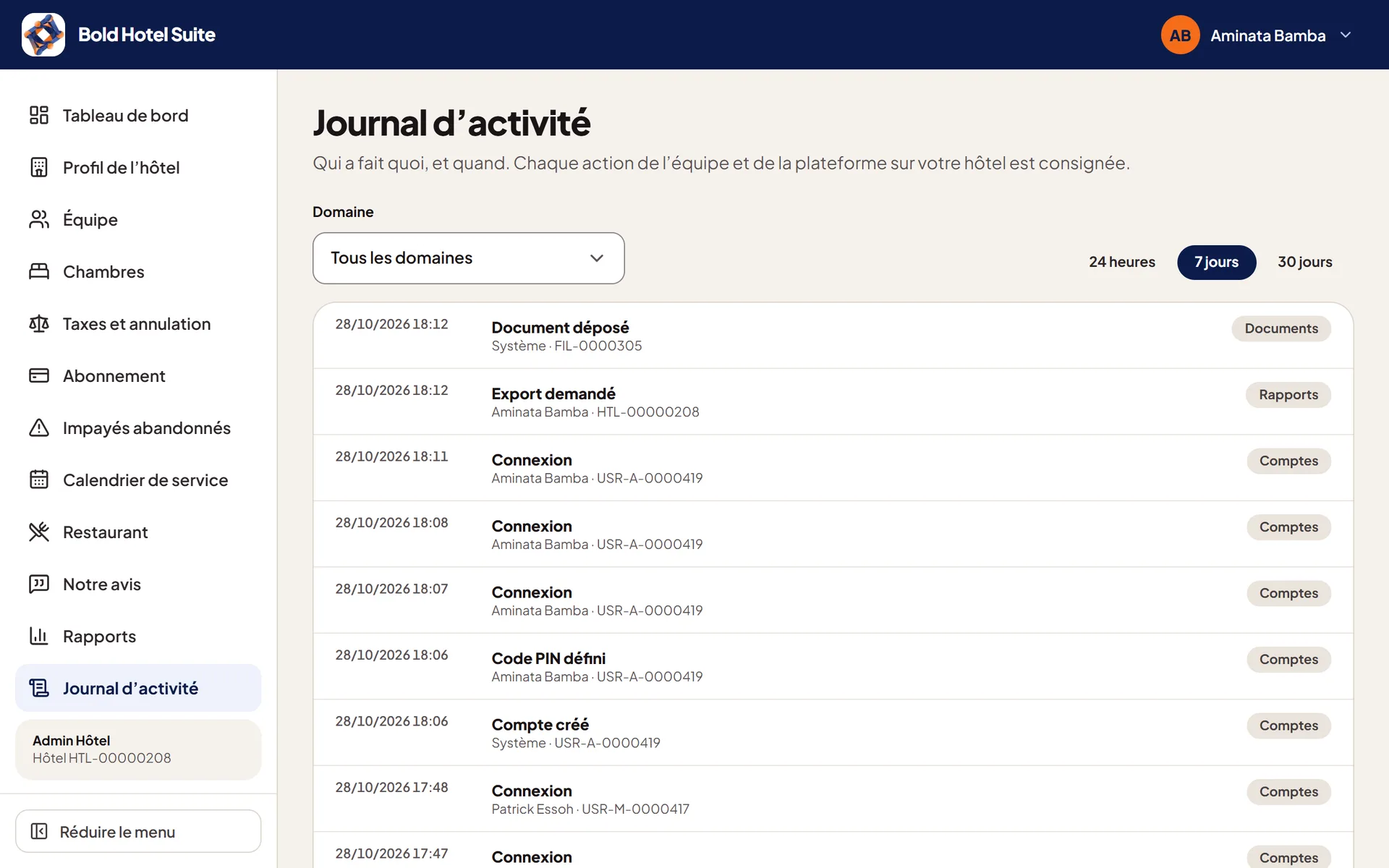Click the Restaurant utensils icon
1389x868 pixels.
click(x=39, y=532)
